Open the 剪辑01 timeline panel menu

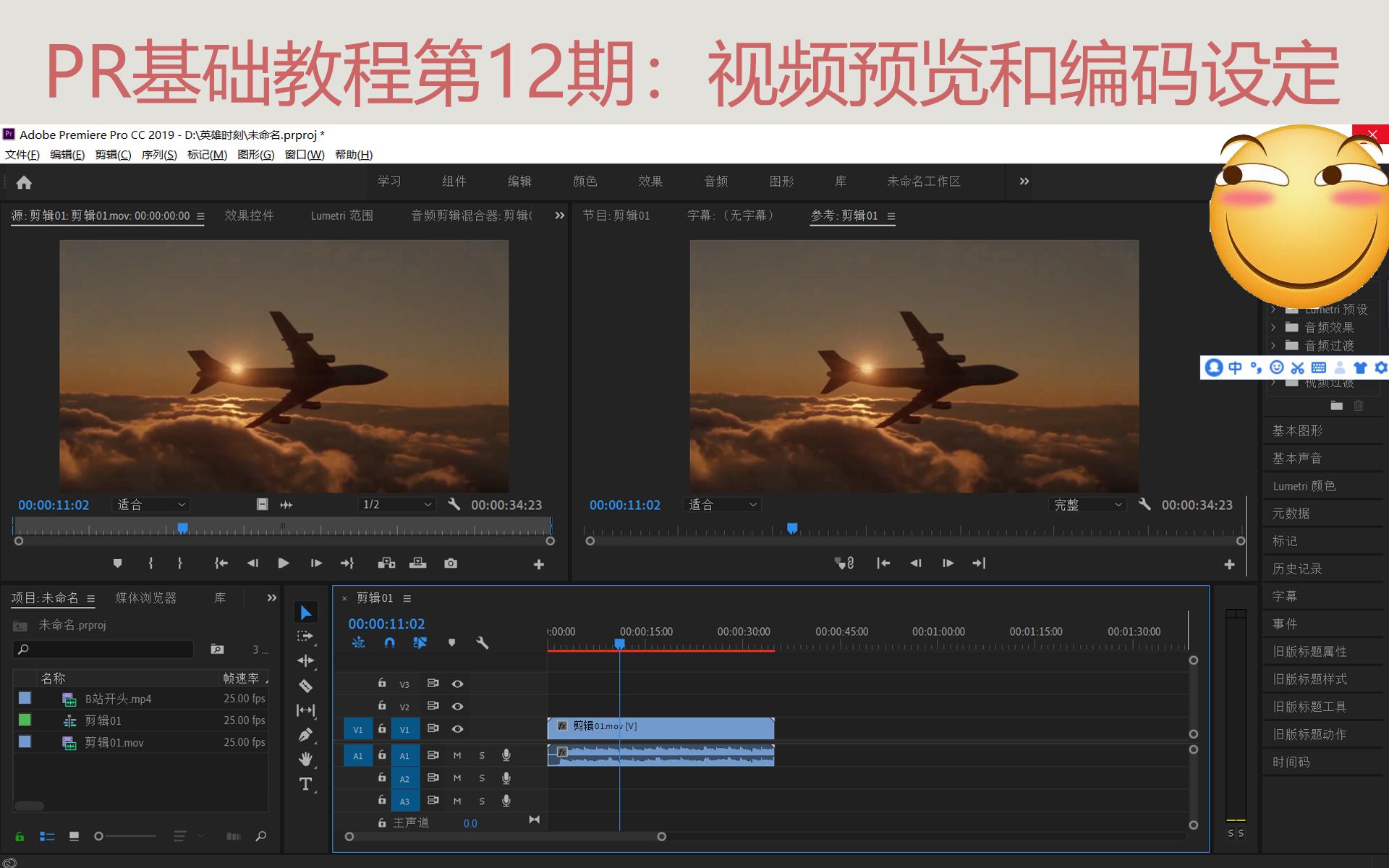click(407, 598)
